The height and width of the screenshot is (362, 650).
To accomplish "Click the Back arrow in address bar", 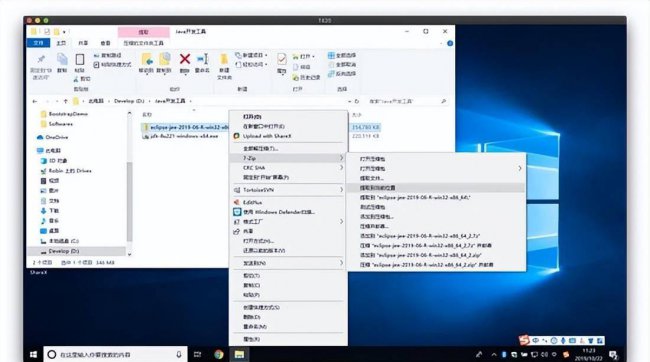I will click(x=35, y=101).
